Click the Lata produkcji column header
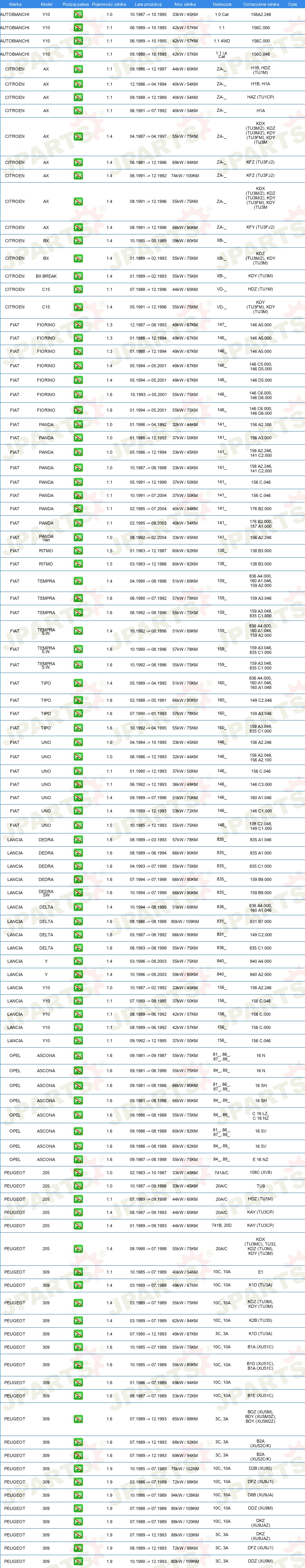 coord(148,4)
